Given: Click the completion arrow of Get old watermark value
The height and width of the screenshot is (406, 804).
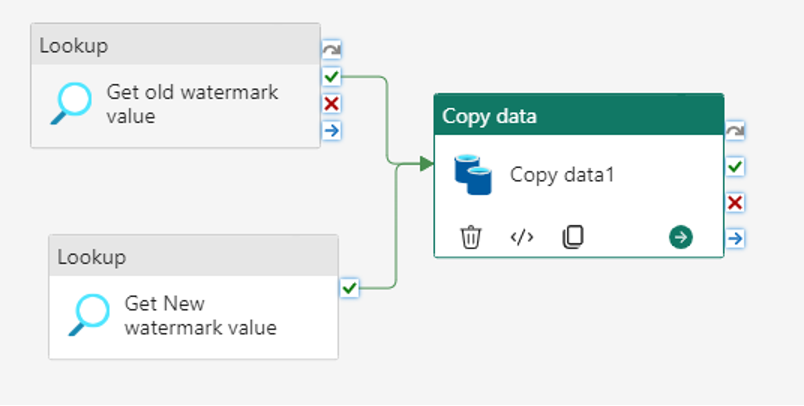Looking at the screenshot, I should click(x=332, y=131).
